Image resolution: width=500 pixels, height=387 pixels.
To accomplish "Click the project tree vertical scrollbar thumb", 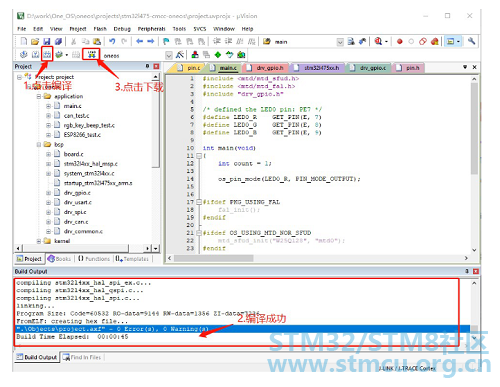I will [x=156, y=125].
